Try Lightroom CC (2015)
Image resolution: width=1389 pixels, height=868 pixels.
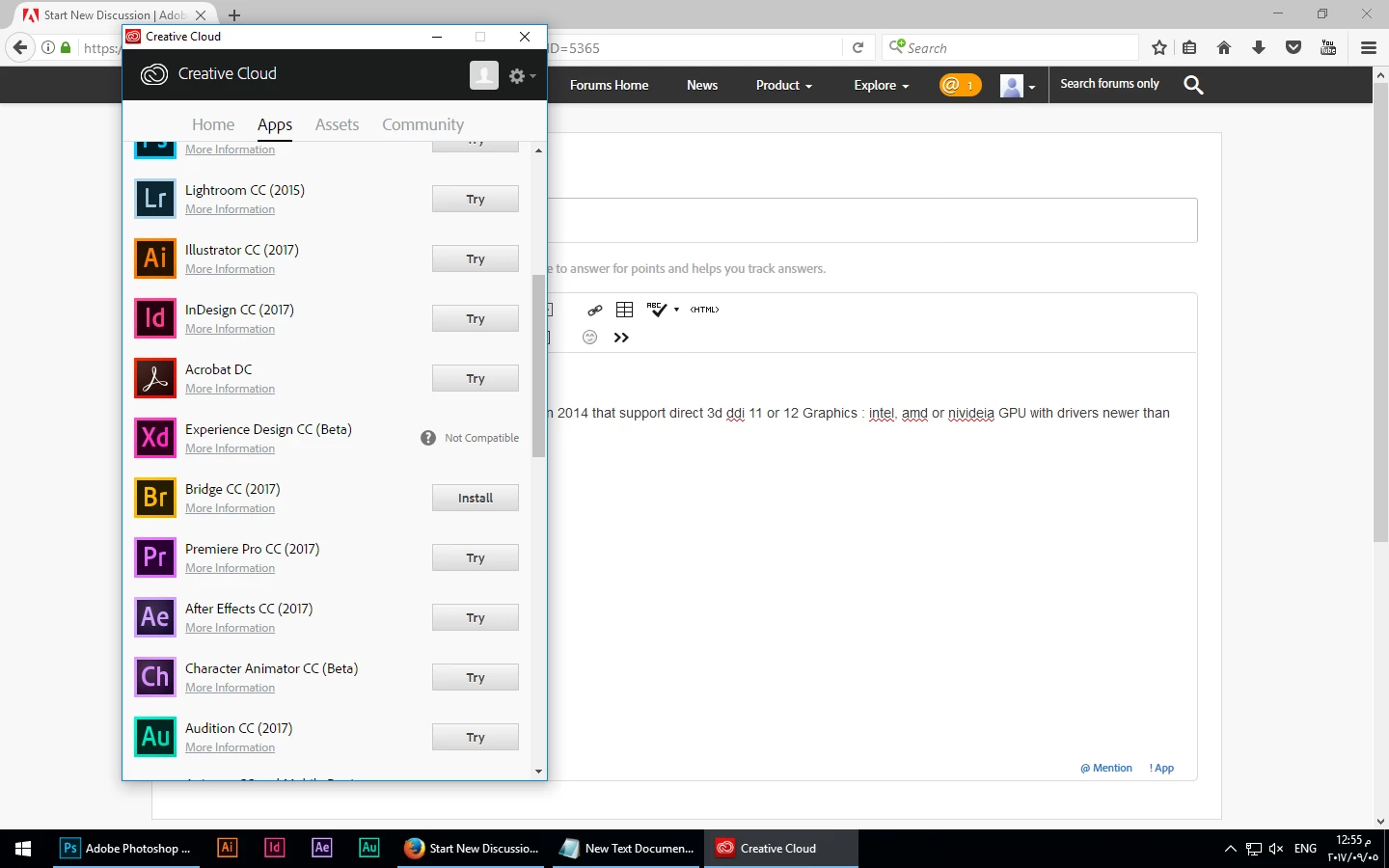(x=476, y=199)
